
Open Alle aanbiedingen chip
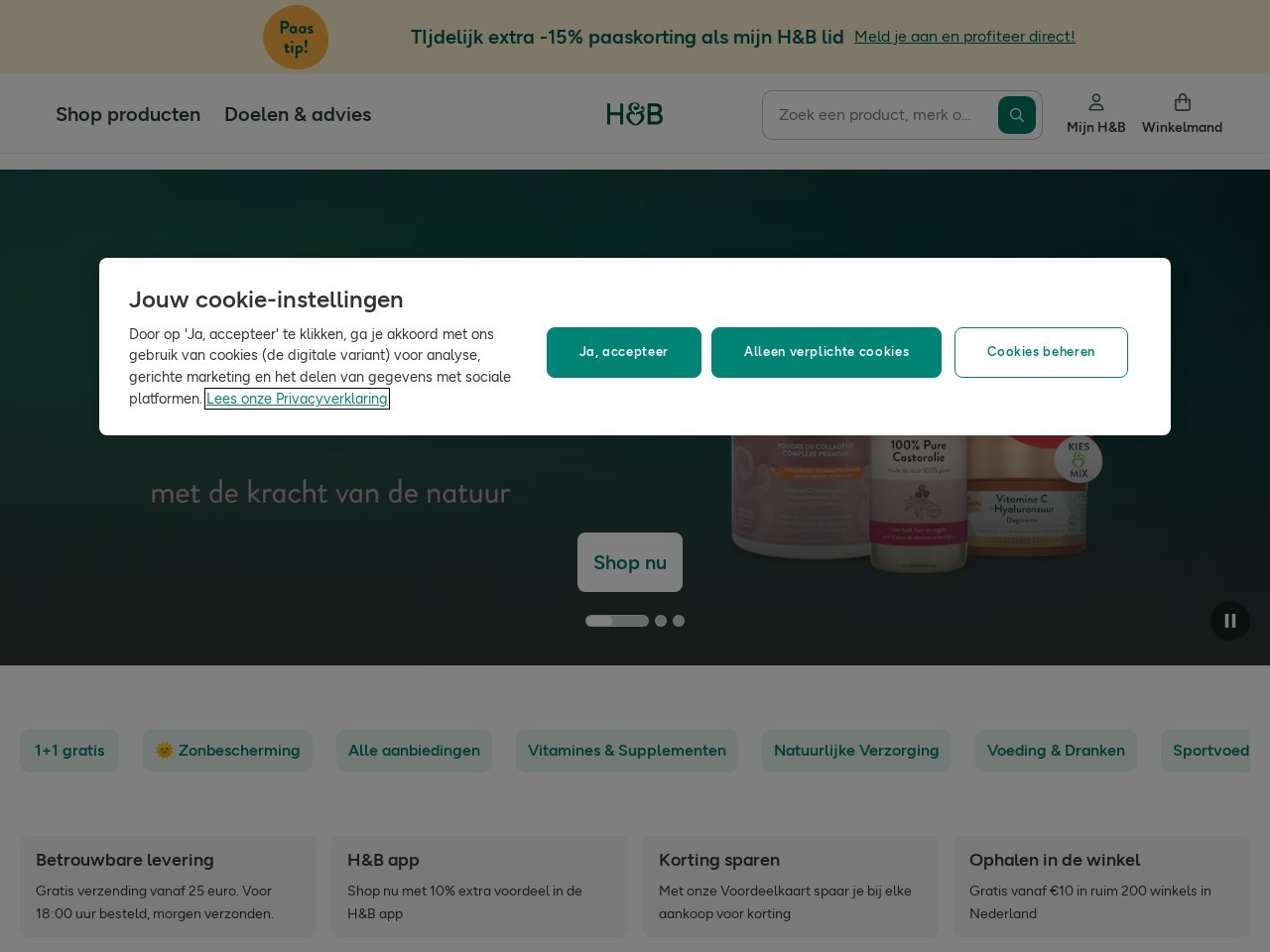[x=414, y=751]
